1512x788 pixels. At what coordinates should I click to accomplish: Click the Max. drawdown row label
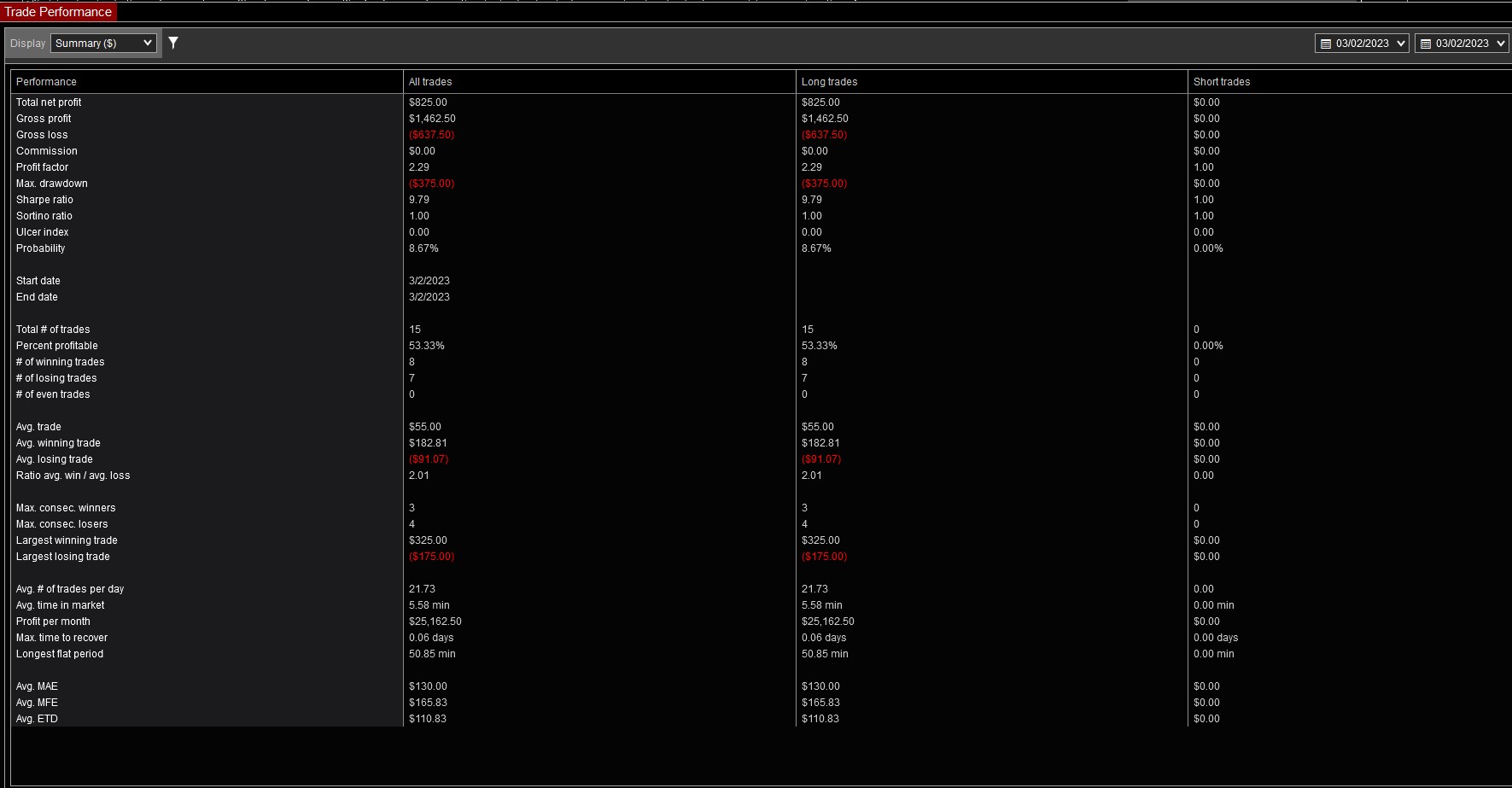click(52, 184)
